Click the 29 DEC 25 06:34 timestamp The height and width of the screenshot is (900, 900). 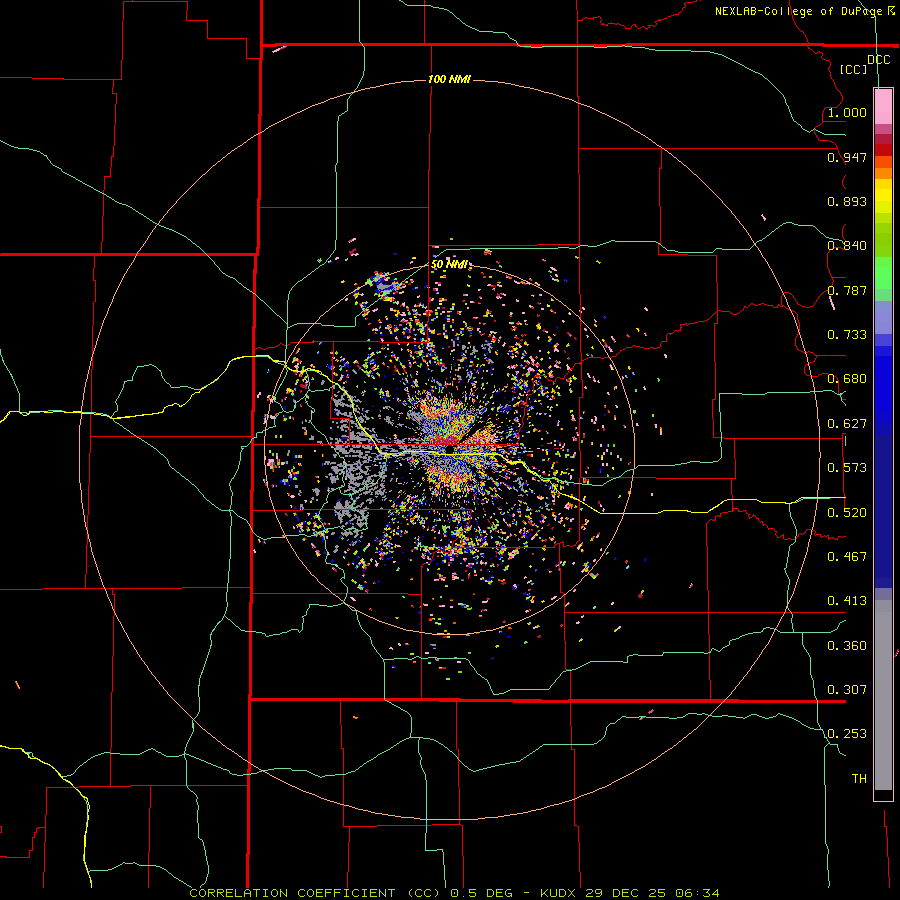click(x=653, y=893)
